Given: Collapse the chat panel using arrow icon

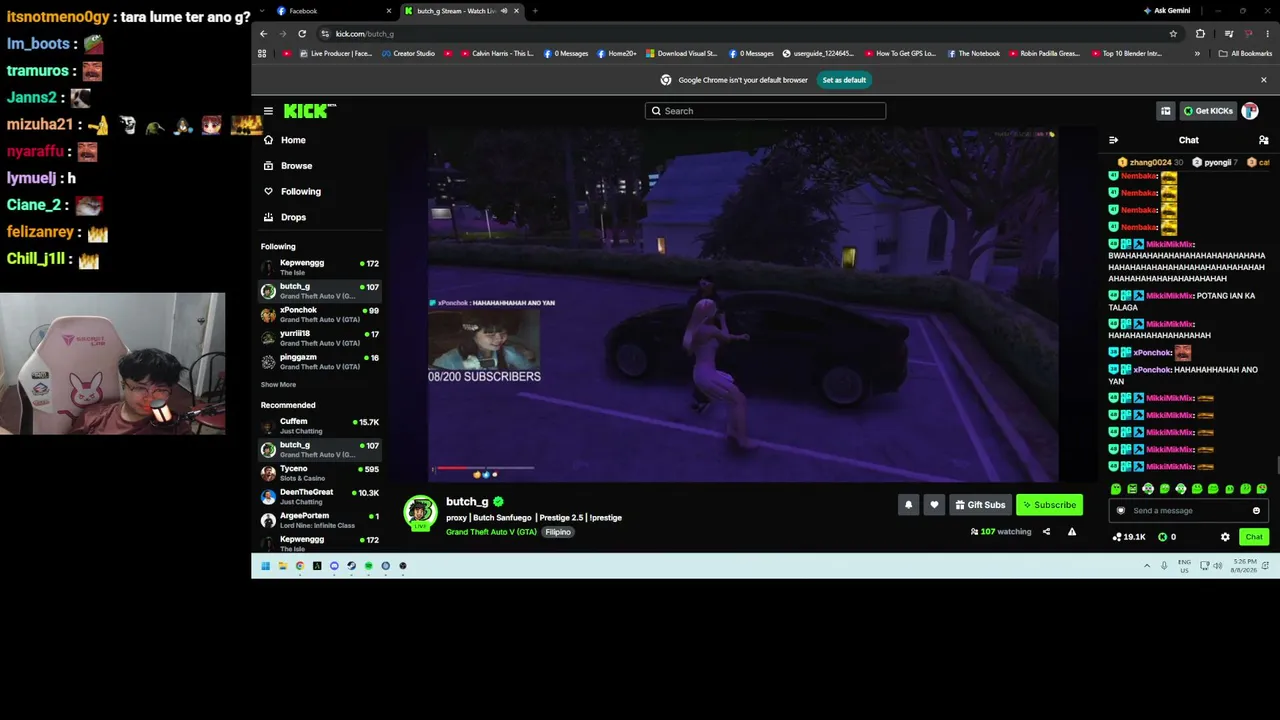Looking at the screenshot, I should 1113,140.
